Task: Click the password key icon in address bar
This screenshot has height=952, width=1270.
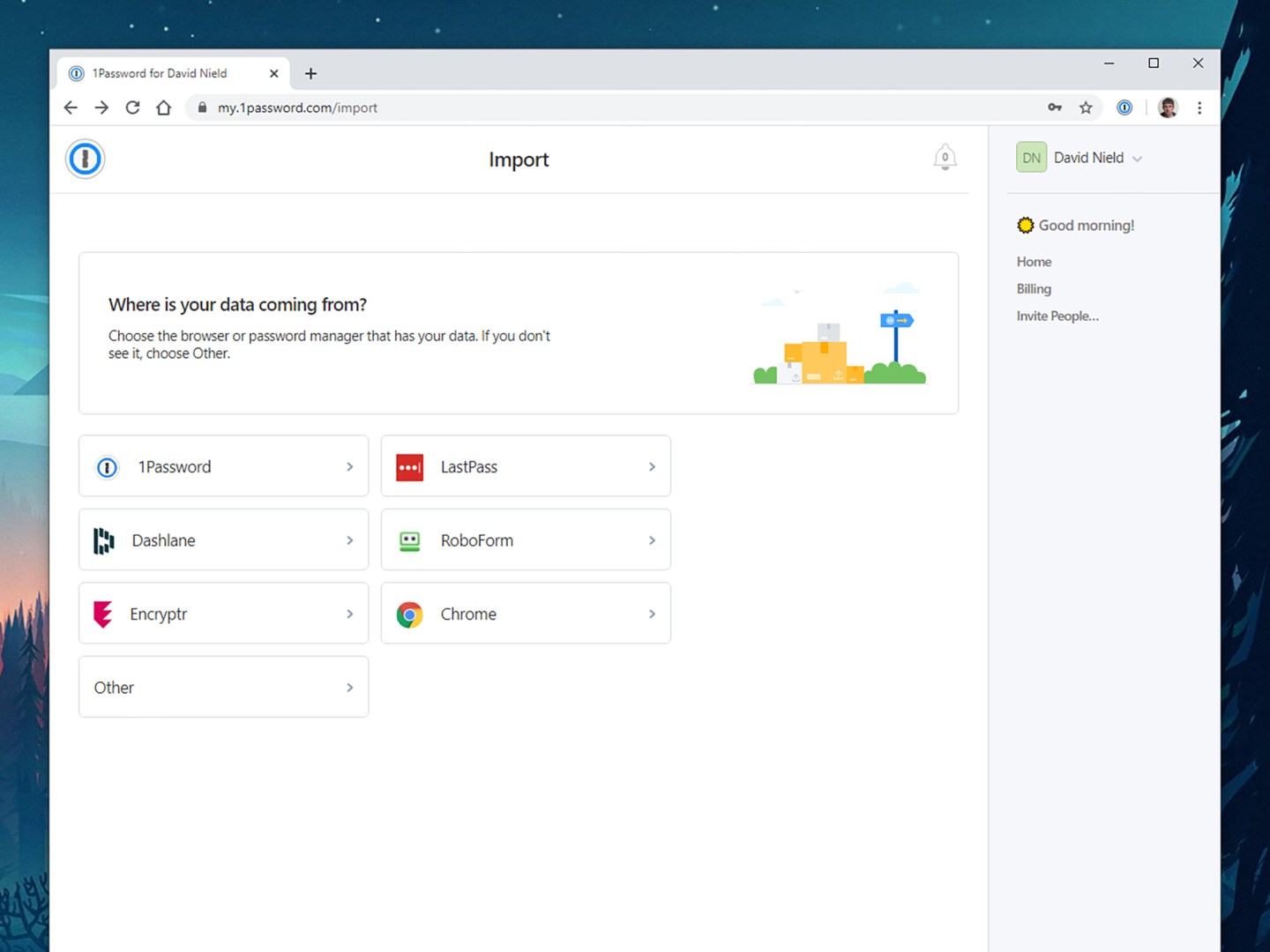Action: (1055, 107)
